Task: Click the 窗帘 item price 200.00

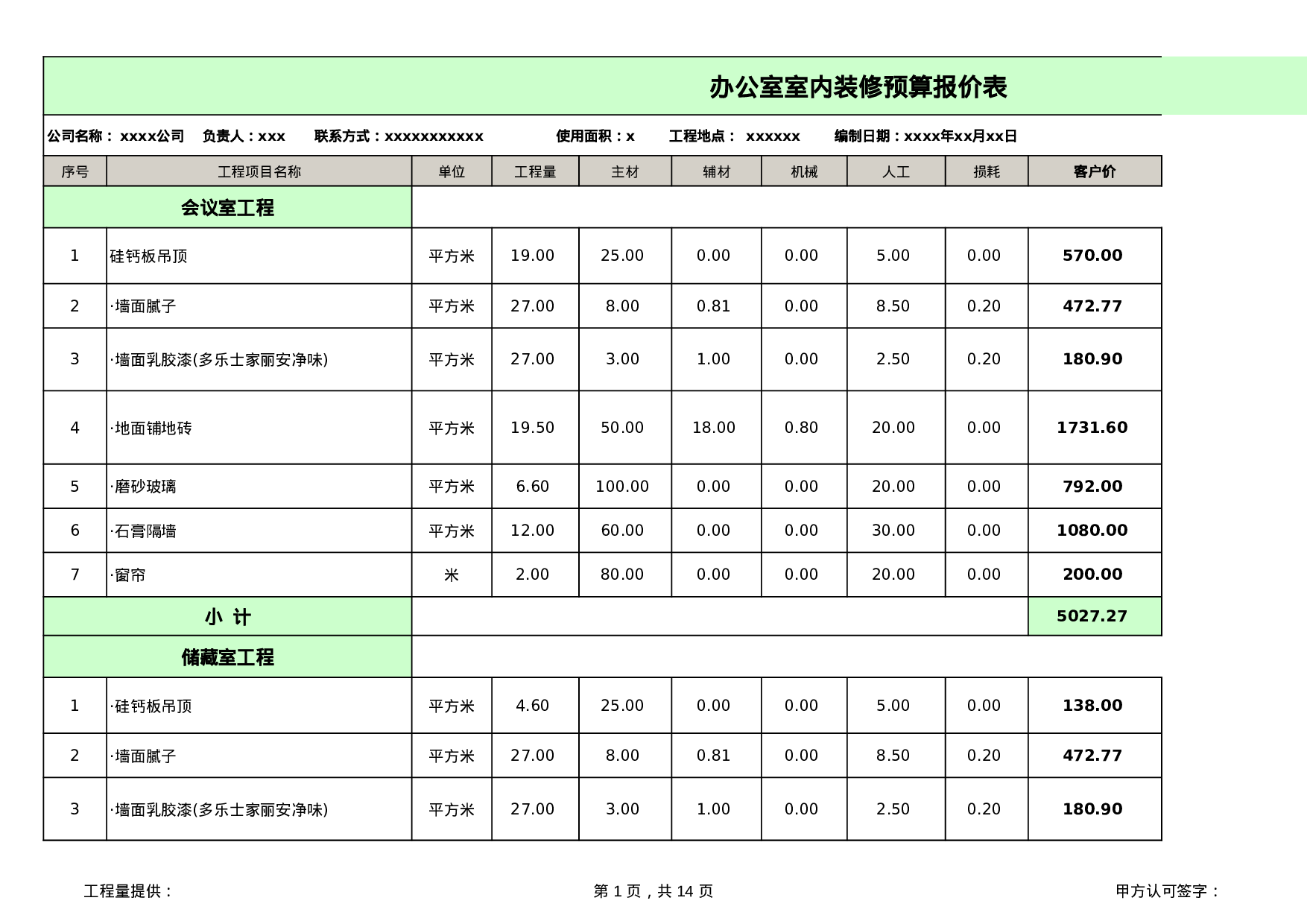Action: [x=1092, y=574]
